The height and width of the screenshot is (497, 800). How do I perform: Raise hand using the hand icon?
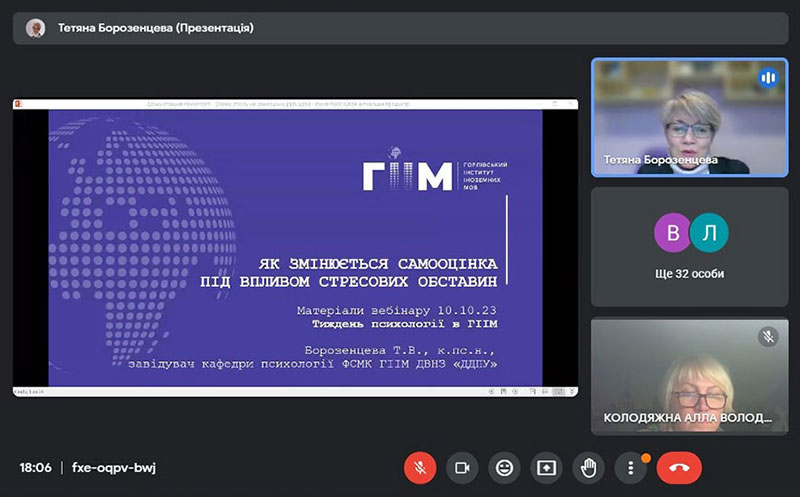(x=588, y=468)
